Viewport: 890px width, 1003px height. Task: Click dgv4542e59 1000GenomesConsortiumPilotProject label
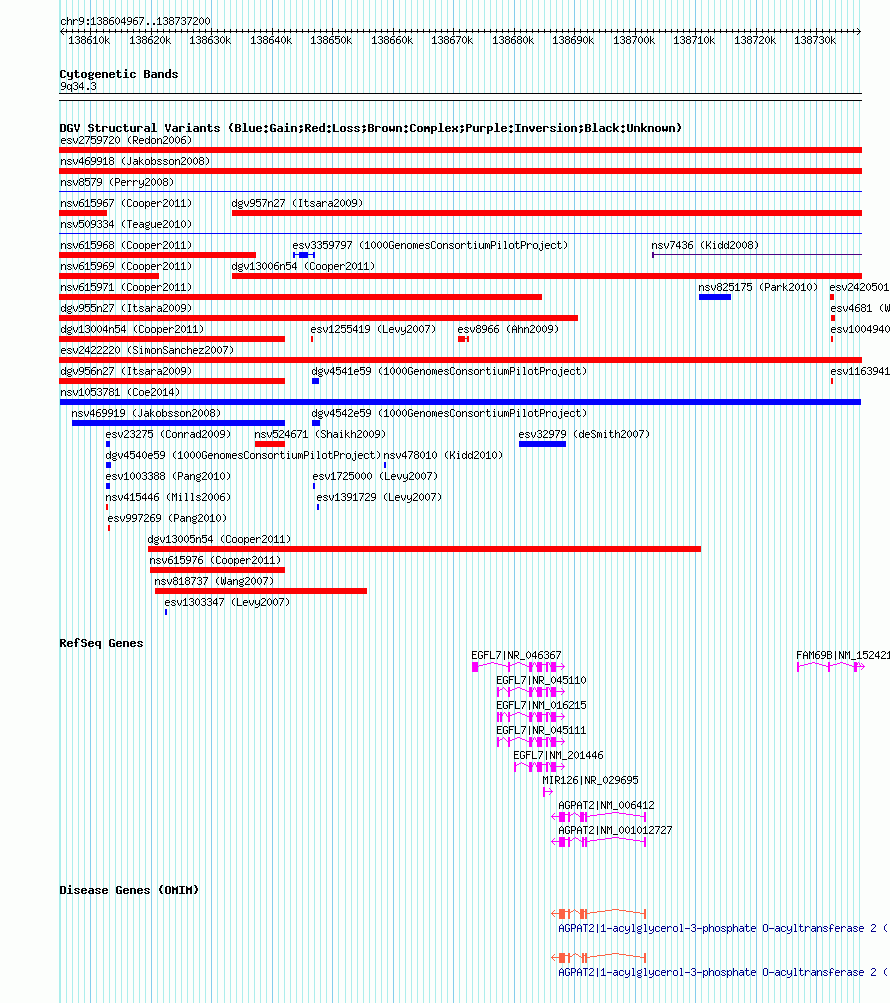tap(449, 413)
